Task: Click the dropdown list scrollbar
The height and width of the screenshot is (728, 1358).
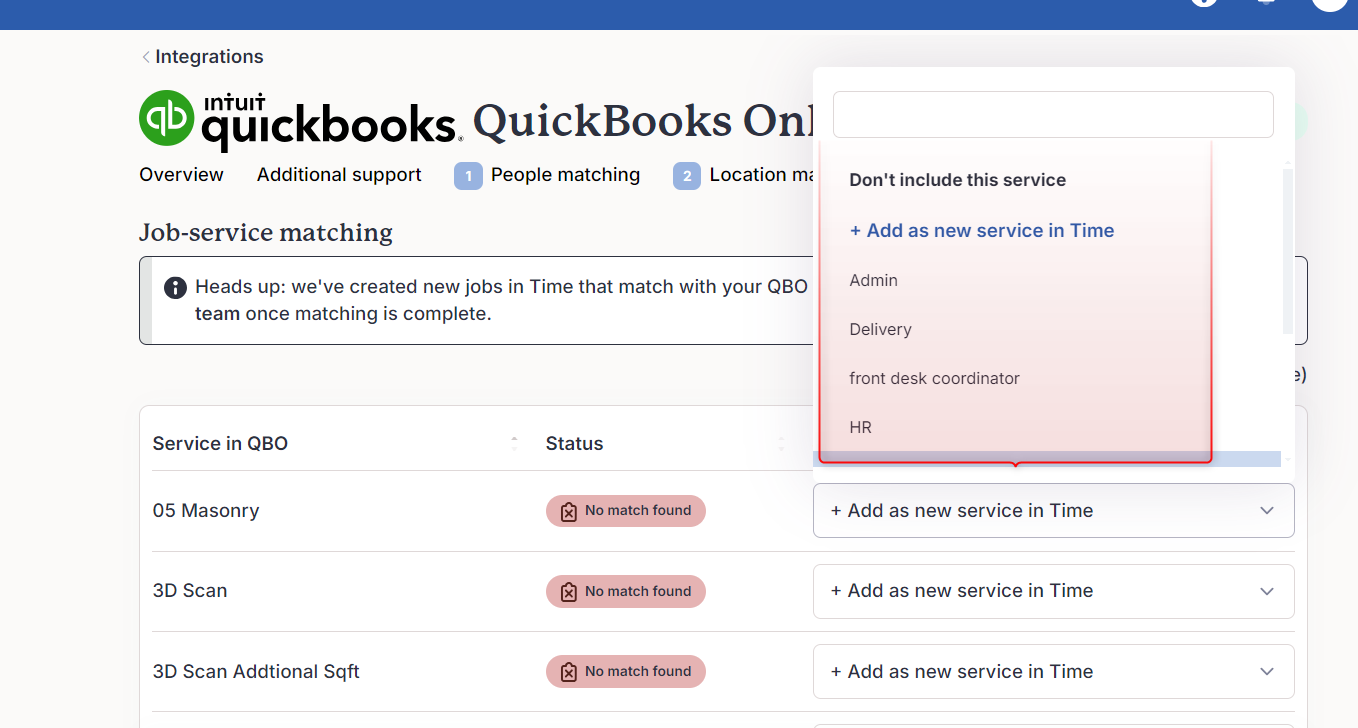Action: 1288,250
